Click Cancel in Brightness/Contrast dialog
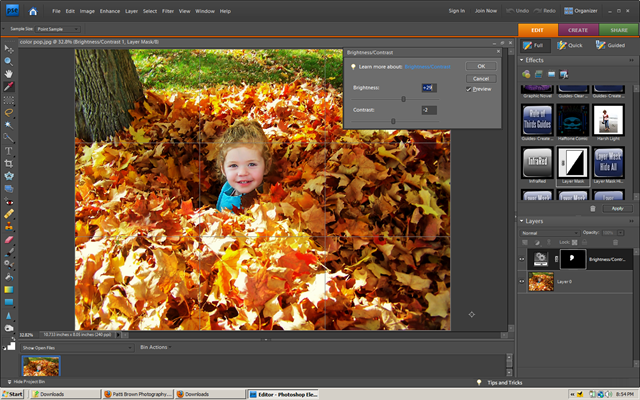The height and width of the screenshot is (400, 640). click(x=481, y=78)
